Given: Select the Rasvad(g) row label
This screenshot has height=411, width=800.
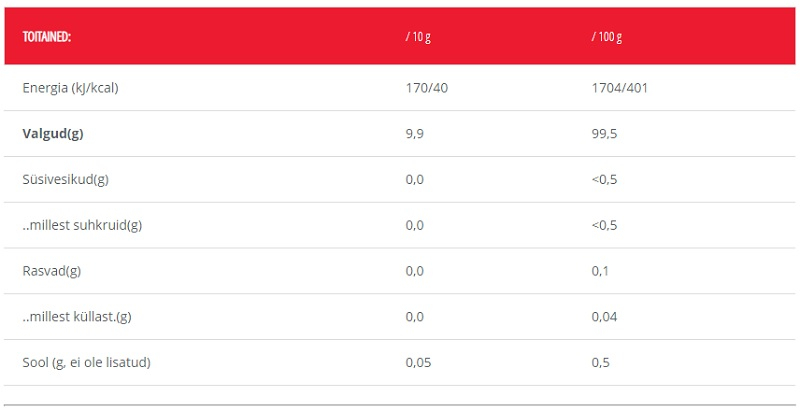Looking at the screenshot, I should 52,271.
